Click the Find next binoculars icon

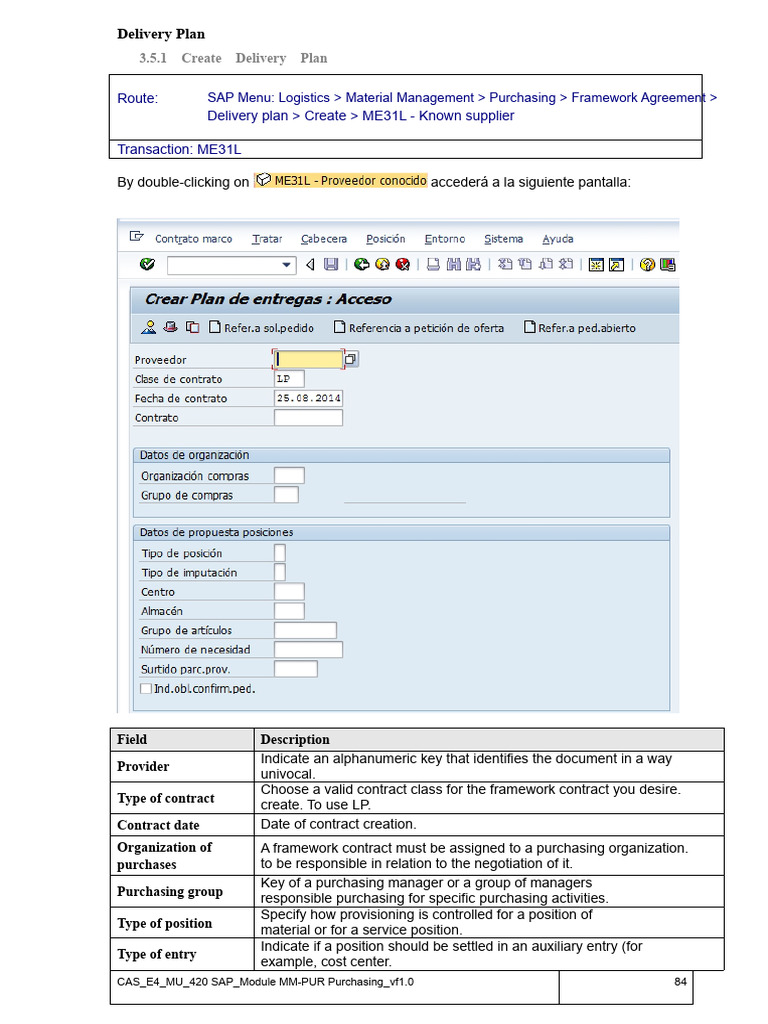473,264
